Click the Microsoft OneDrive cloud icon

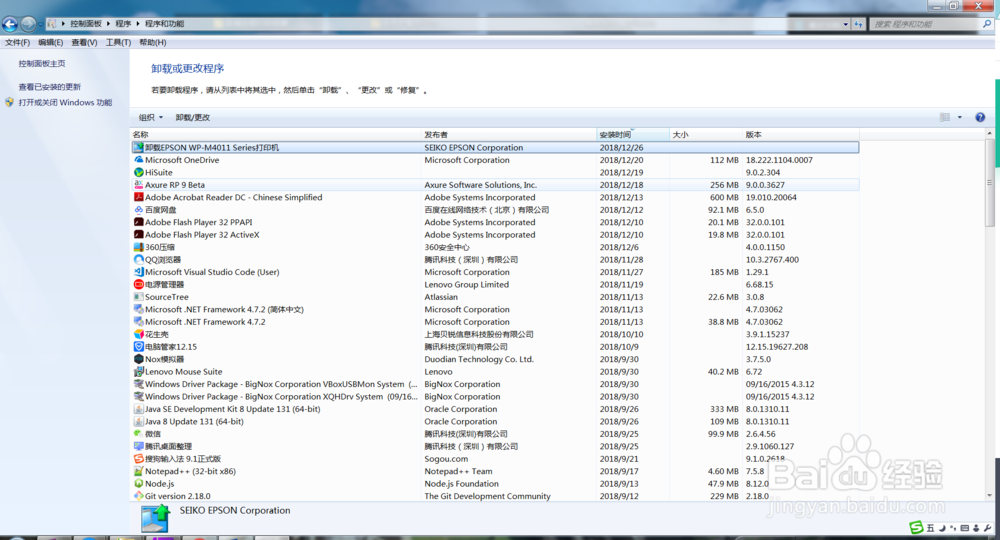pos(138,160)
